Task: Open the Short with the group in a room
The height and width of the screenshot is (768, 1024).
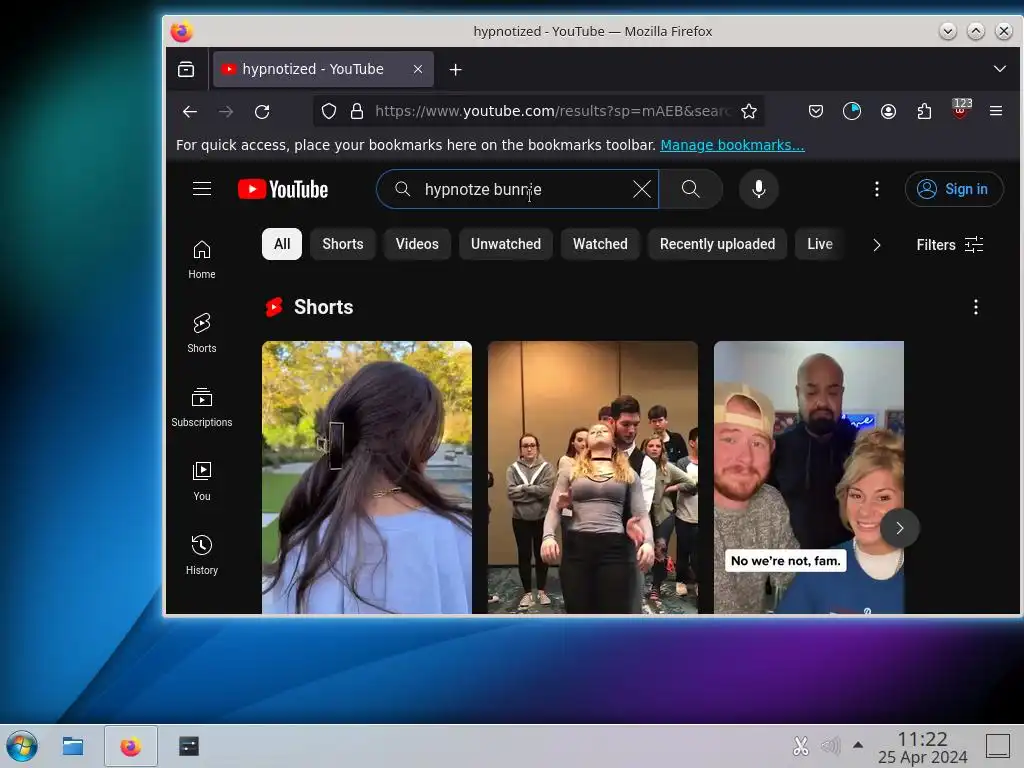Action: click(x=593, y=477)
